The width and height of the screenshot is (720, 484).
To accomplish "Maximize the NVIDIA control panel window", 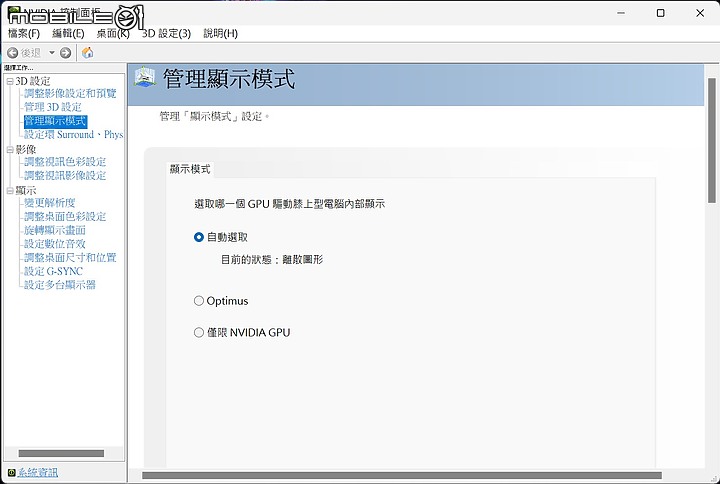I will (x=660, y=13).
